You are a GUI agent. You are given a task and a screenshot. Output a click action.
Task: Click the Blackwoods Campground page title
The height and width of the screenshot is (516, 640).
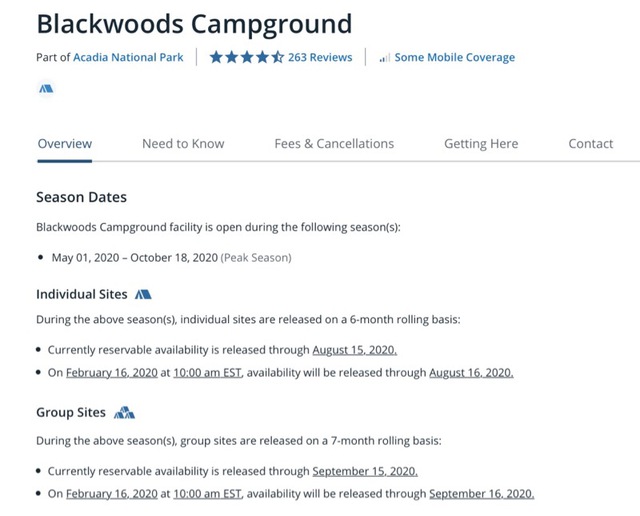click(194, 24)
